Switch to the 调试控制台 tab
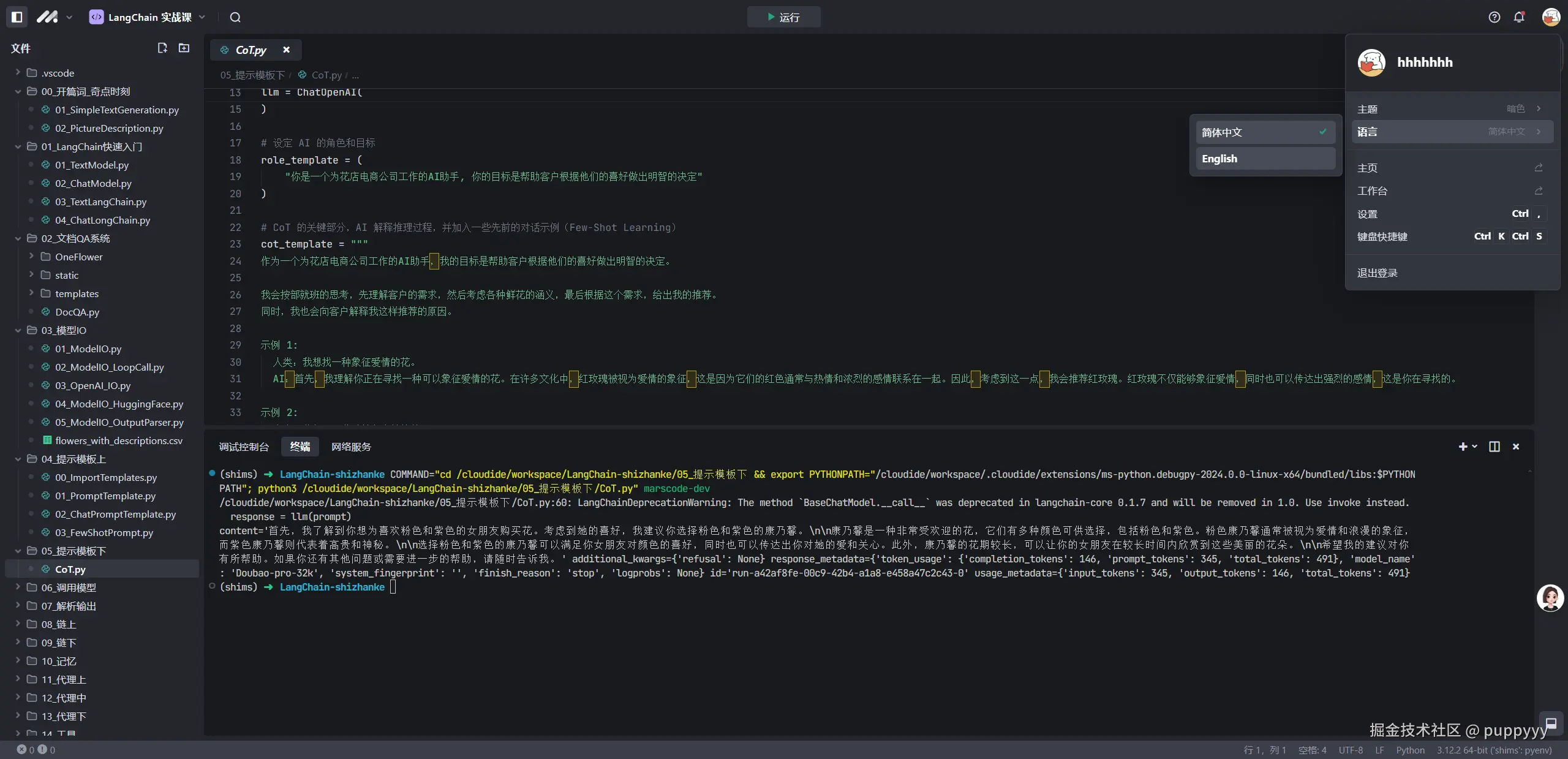This screenshot has height=759, width=1568. coord(244,447)
